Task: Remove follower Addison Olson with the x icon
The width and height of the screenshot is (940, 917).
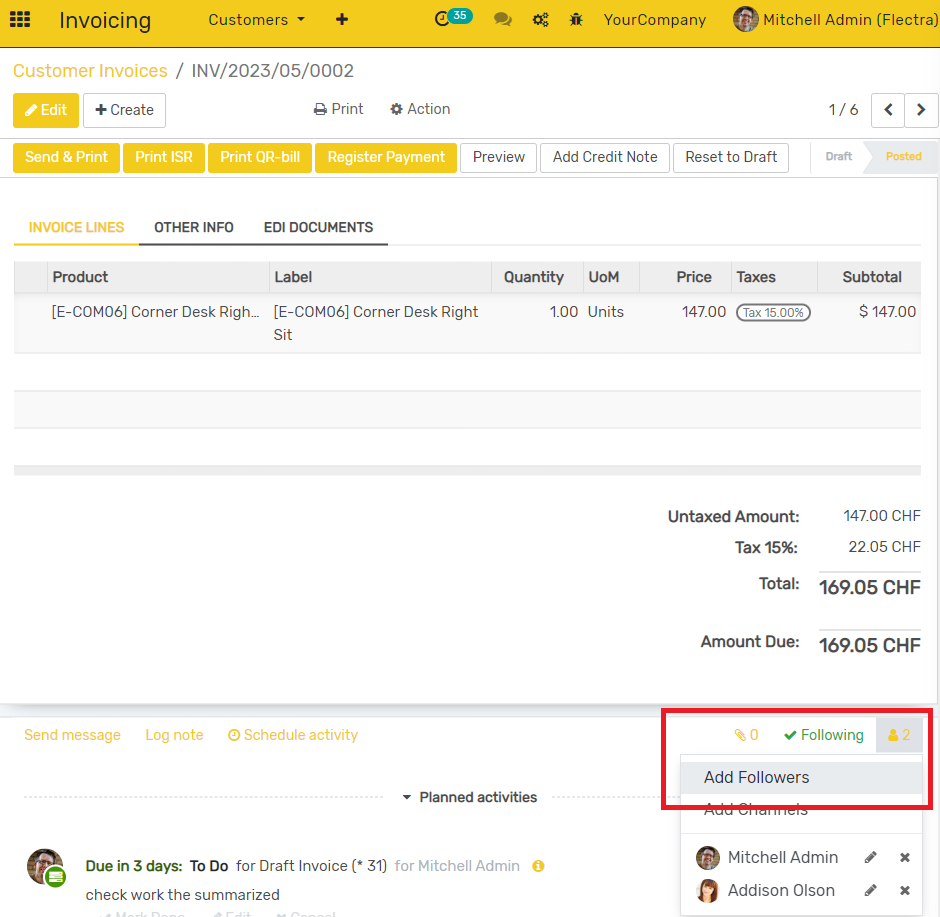Action: click(904, 890)
